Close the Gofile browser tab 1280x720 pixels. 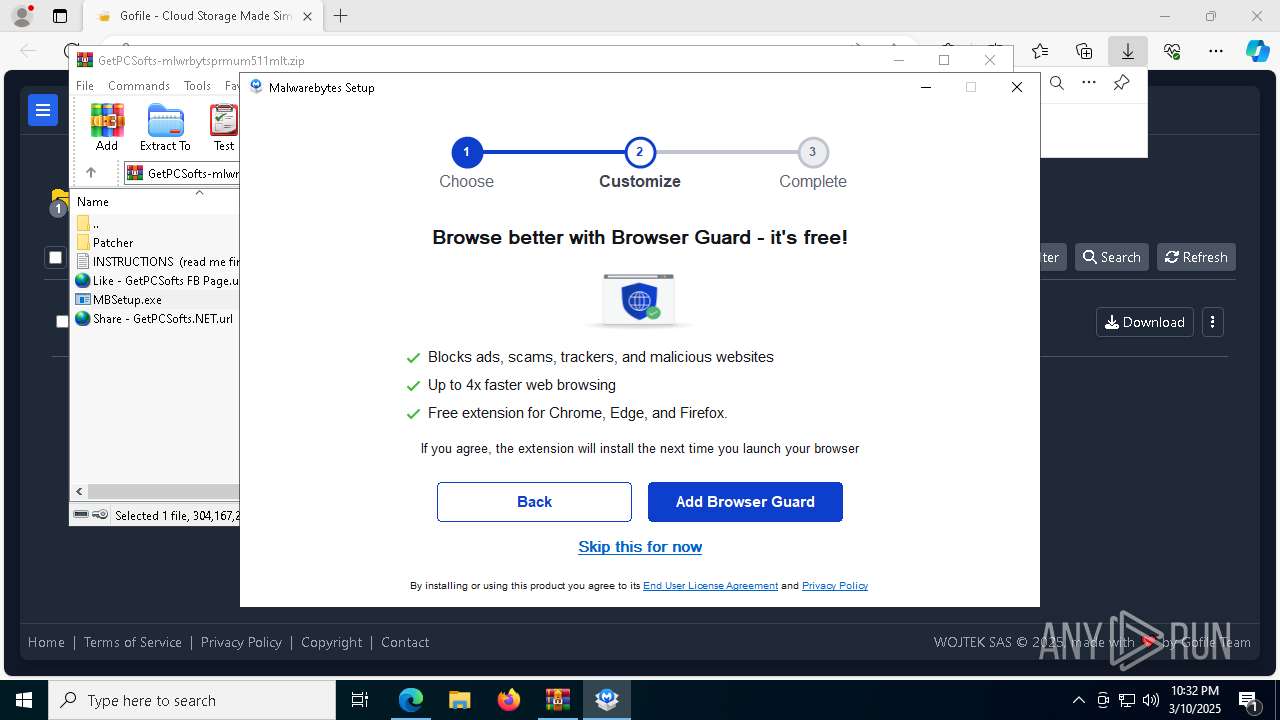pos(307,16)
